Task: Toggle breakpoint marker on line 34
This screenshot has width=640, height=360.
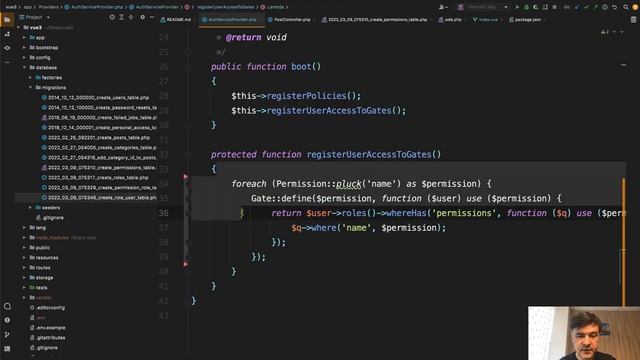Action: click(x=186, y=177)
